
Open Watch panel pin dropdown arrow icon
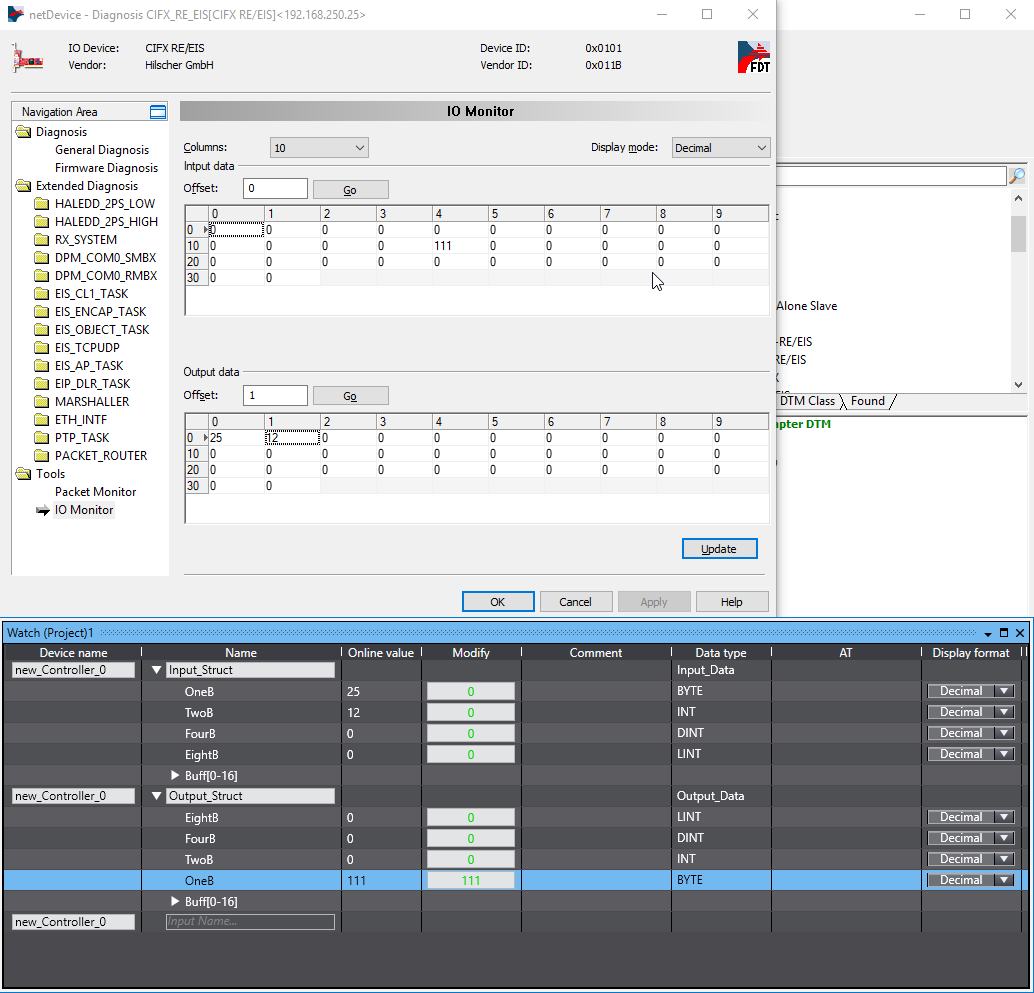tap(988, 633)
